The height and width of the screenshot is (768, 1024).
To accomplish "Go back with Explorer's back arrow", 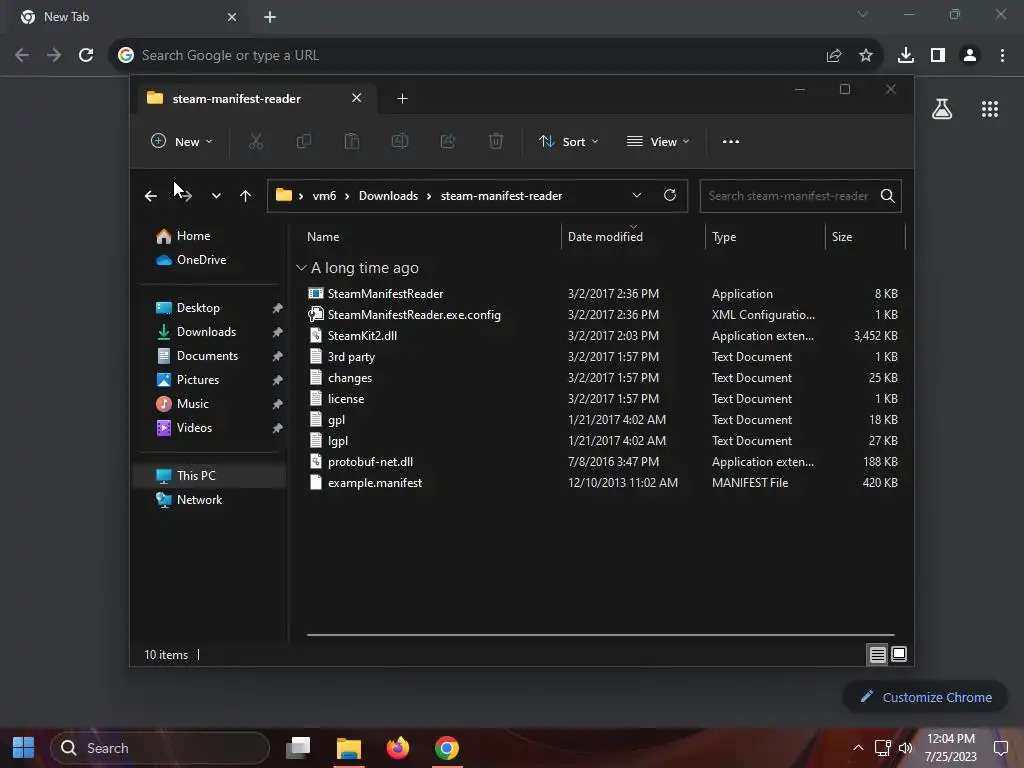I will (151, 196).
